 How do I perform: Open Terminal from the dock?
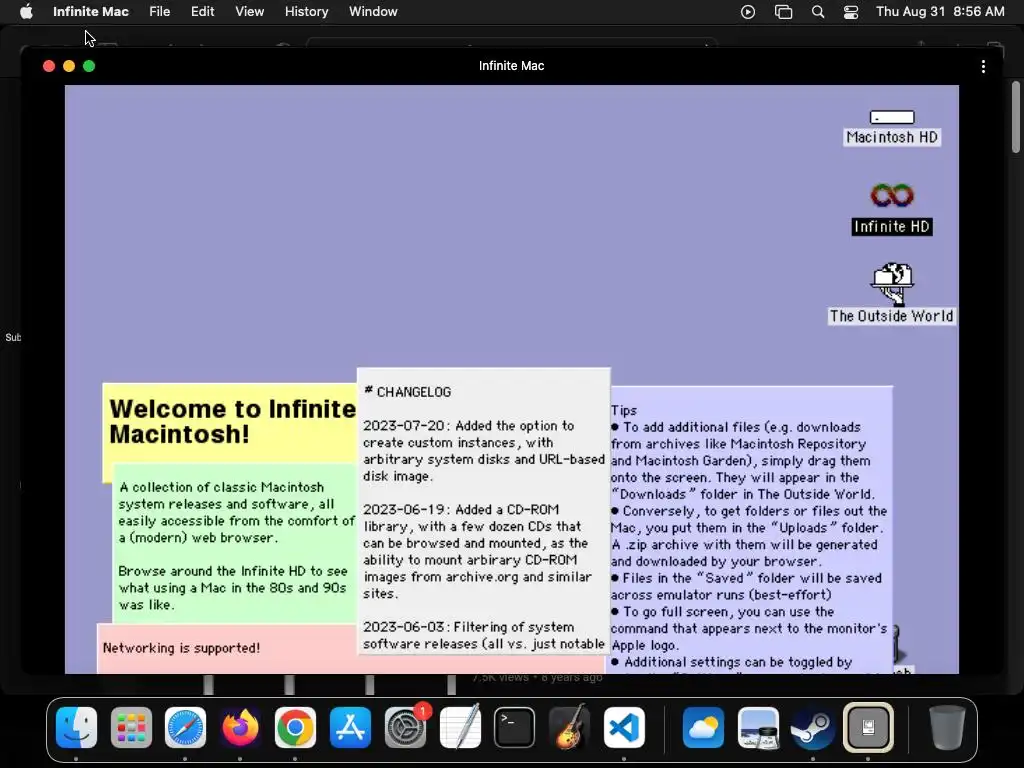click(x=514, y=727)
